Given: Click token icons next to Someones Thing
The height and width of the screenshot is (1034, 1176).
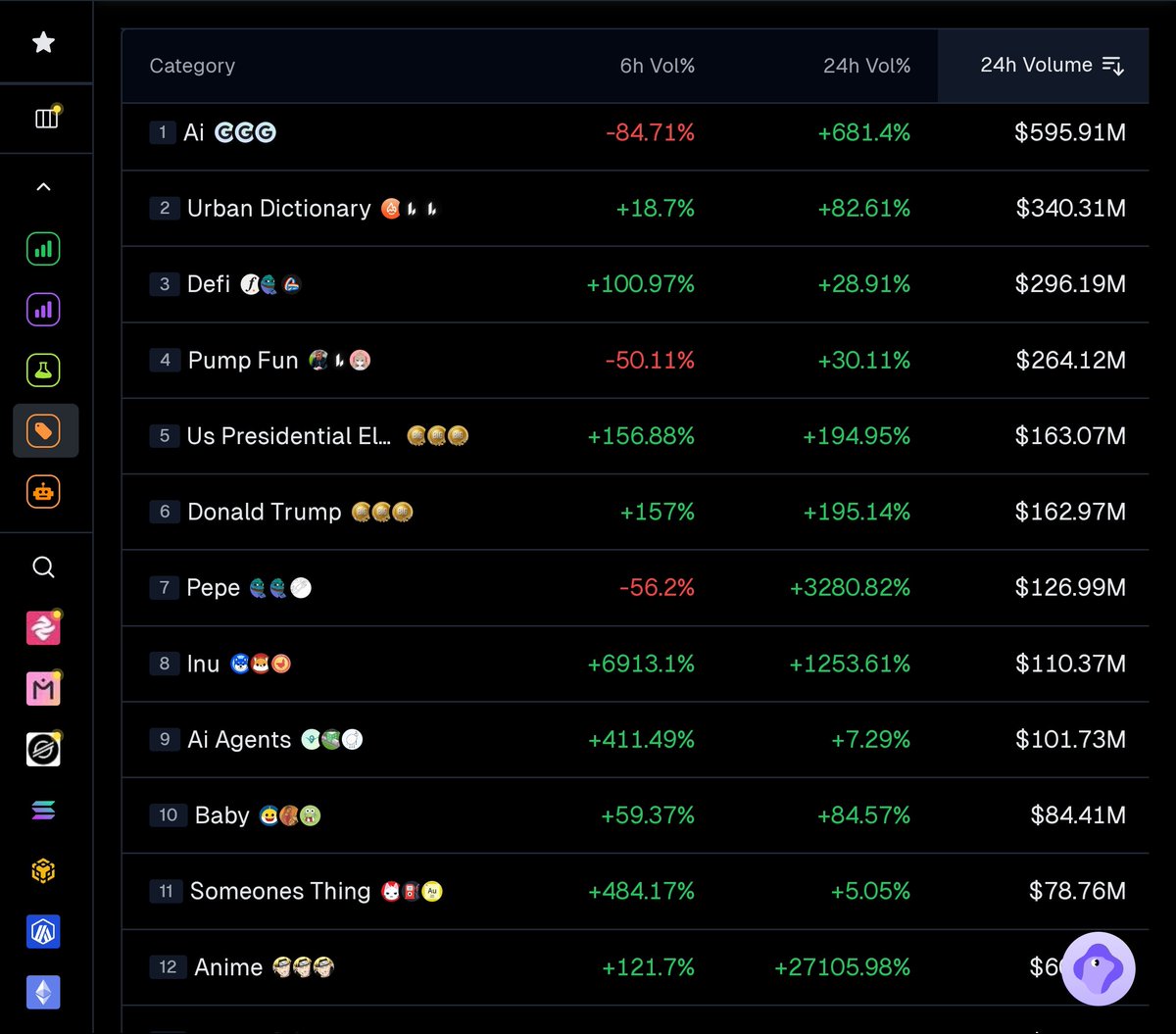Looking at the screenshot, I should [412, 892].
